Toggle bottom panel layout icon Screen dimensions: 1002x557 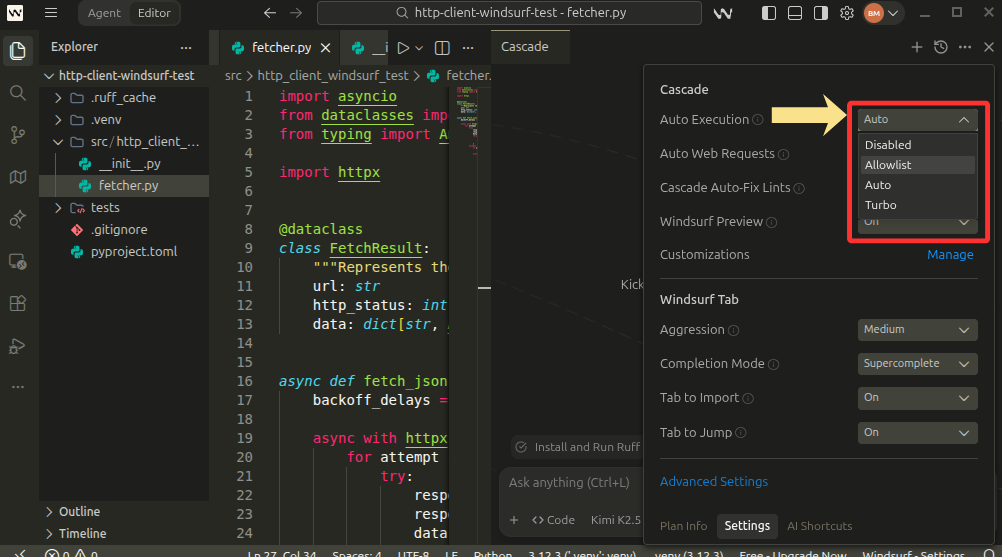pos(795,13)
